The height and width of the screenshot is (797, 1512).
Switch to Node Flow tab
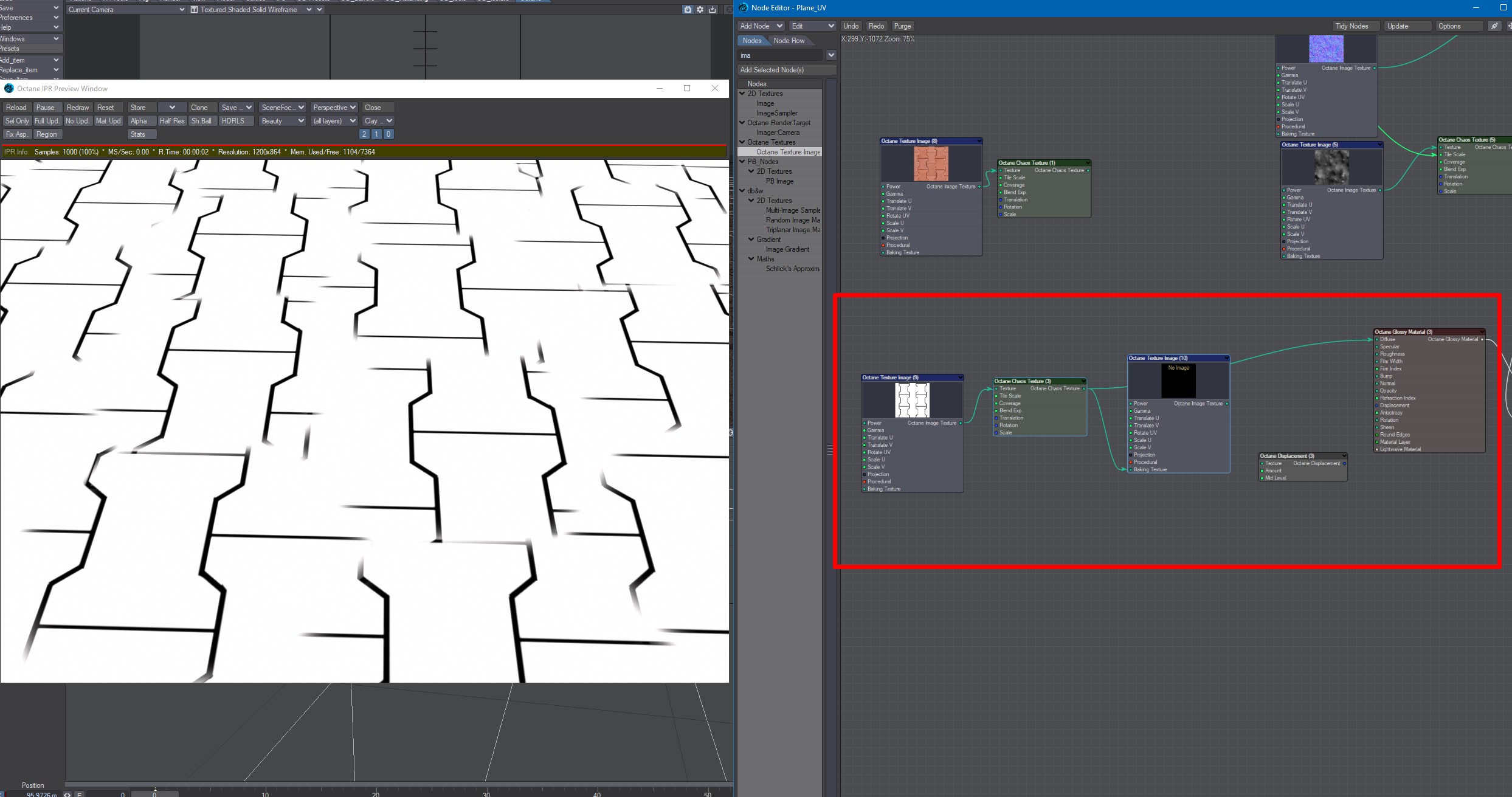point(789,41)
